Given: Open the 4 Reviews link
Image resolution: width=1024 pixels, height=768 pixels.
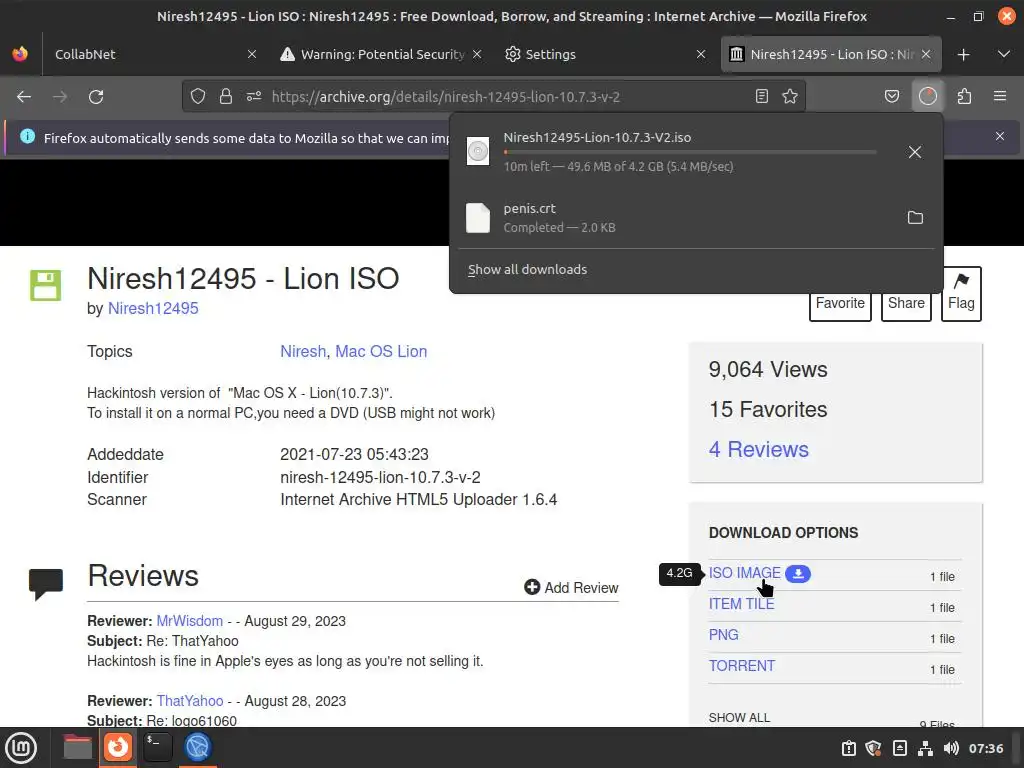Looking at the screenshot, I should tap(758, 449).
